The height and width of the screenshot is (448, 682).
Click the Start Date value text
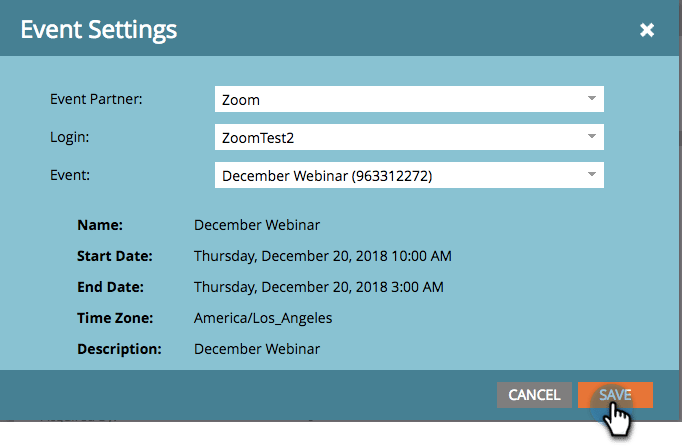pos(322,256)
